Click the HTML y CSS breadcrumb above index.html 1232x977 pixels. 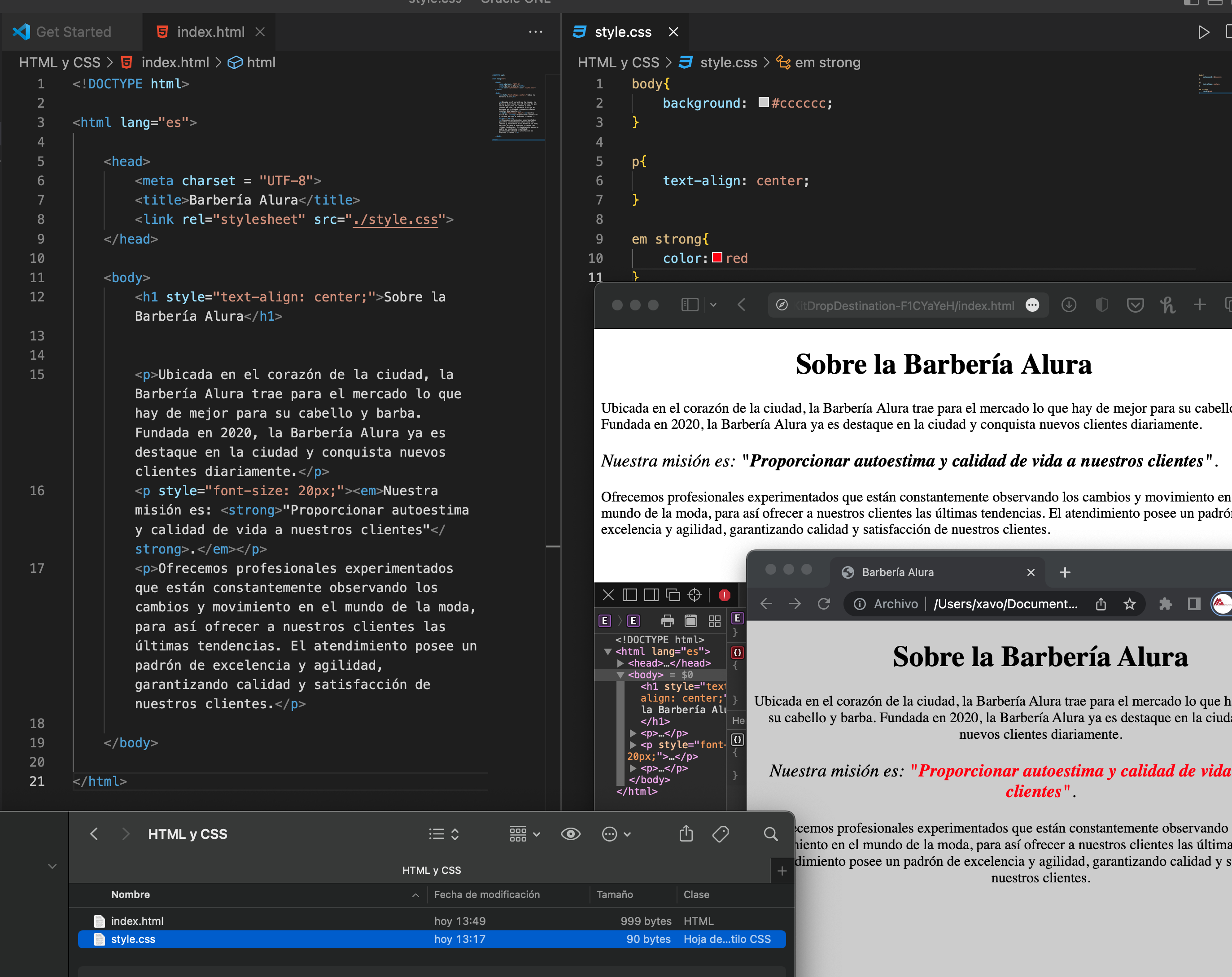pyautogui.click(x=59, y=62)
